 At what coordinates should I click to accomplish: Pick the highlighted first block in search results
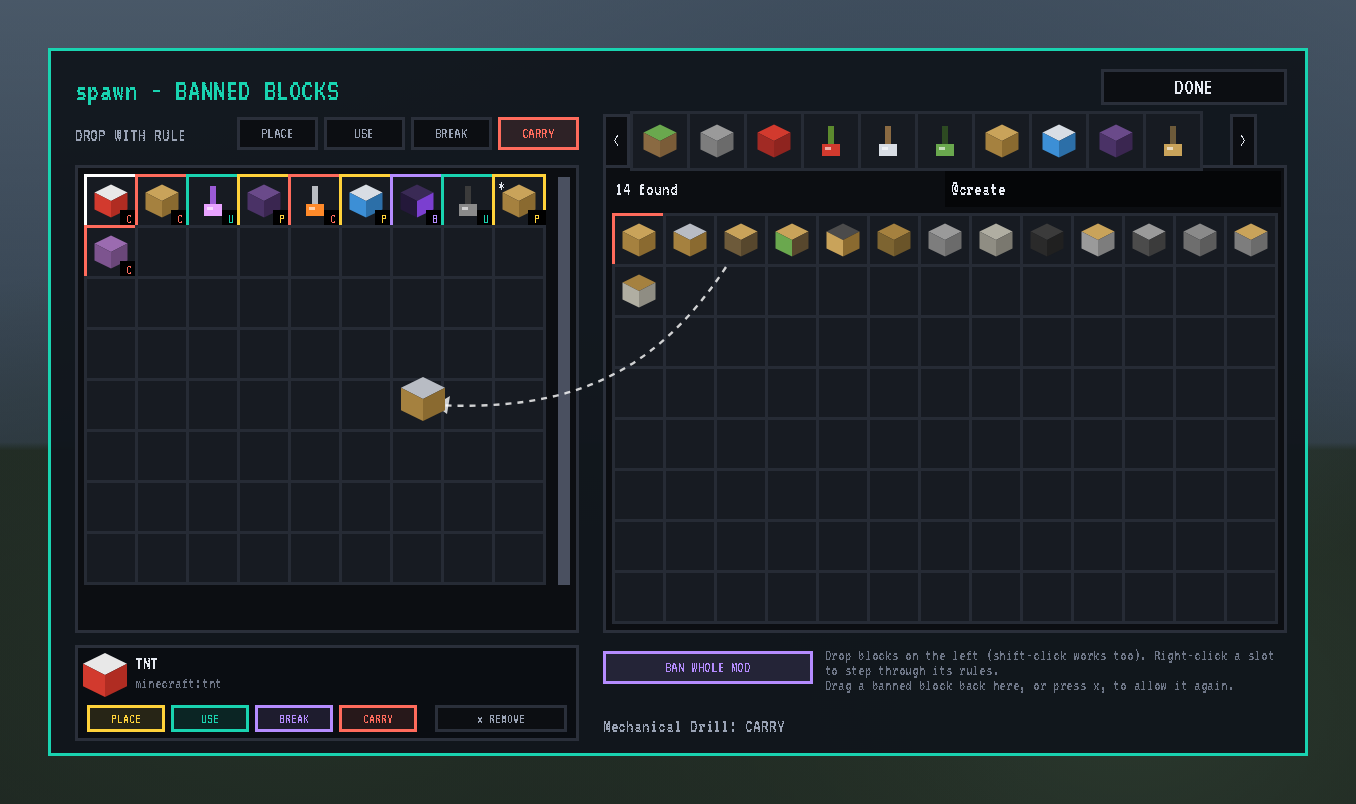pos(638,239)
